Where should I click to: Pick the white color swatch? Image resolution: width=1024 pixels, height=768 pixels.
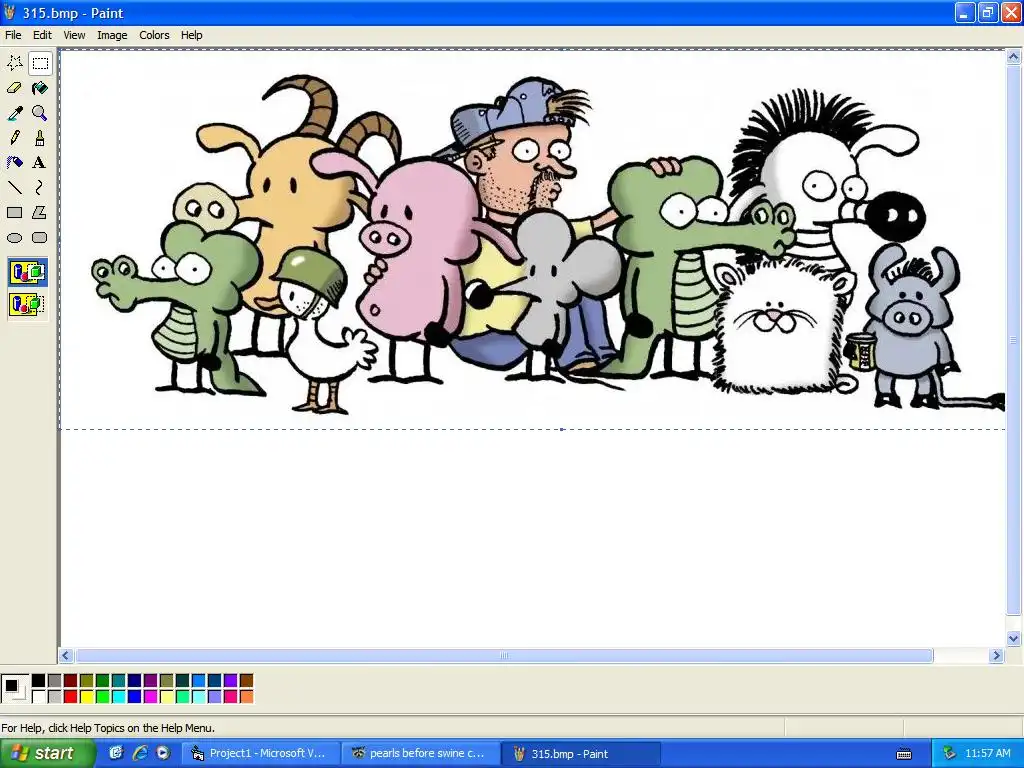point(39,697)
